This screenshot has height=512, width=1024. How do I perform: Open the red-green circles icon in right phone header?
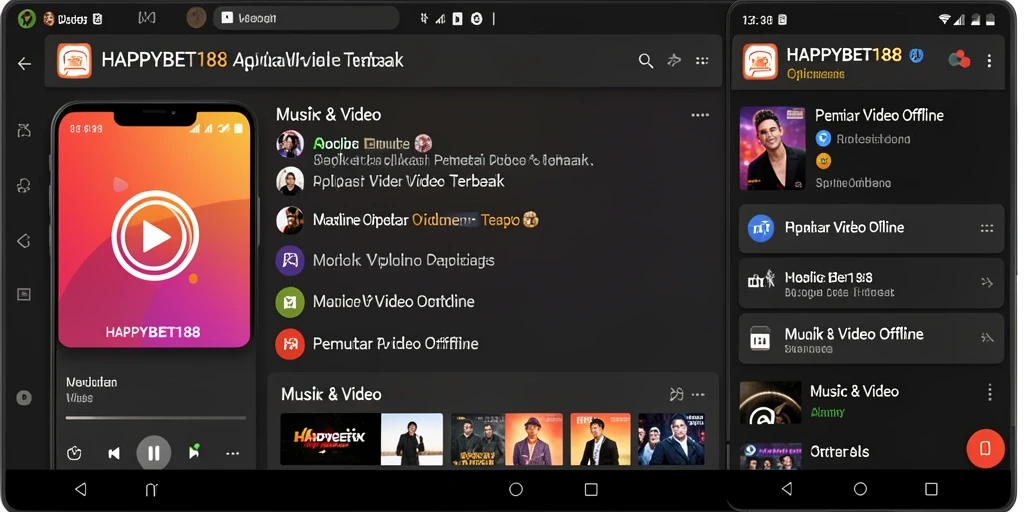tap(959, 59)
